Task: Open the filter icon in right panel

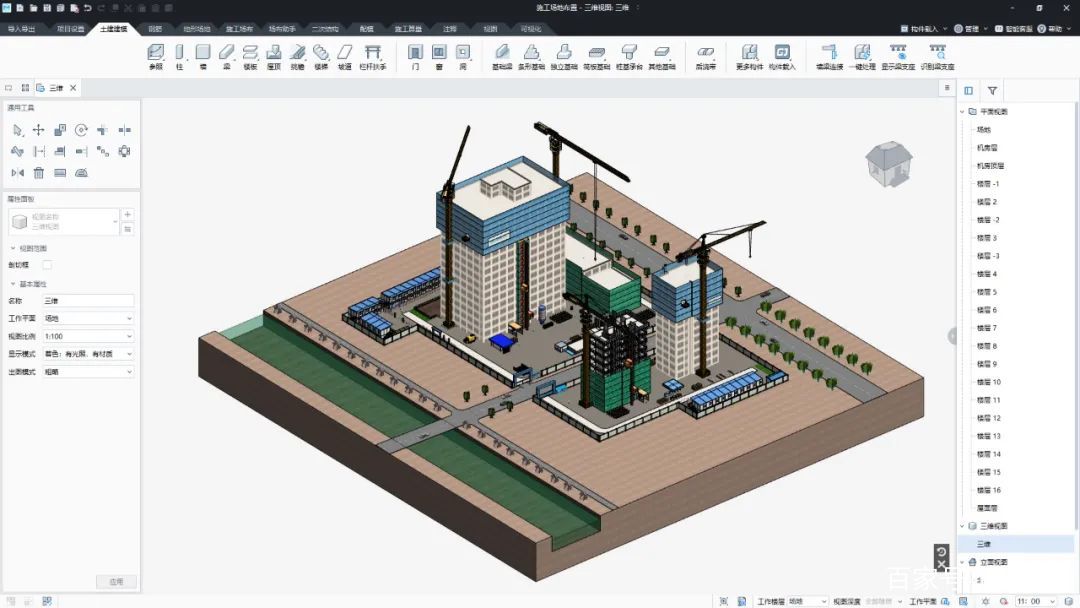Action: pyautogui.click(x=992, y=91)
